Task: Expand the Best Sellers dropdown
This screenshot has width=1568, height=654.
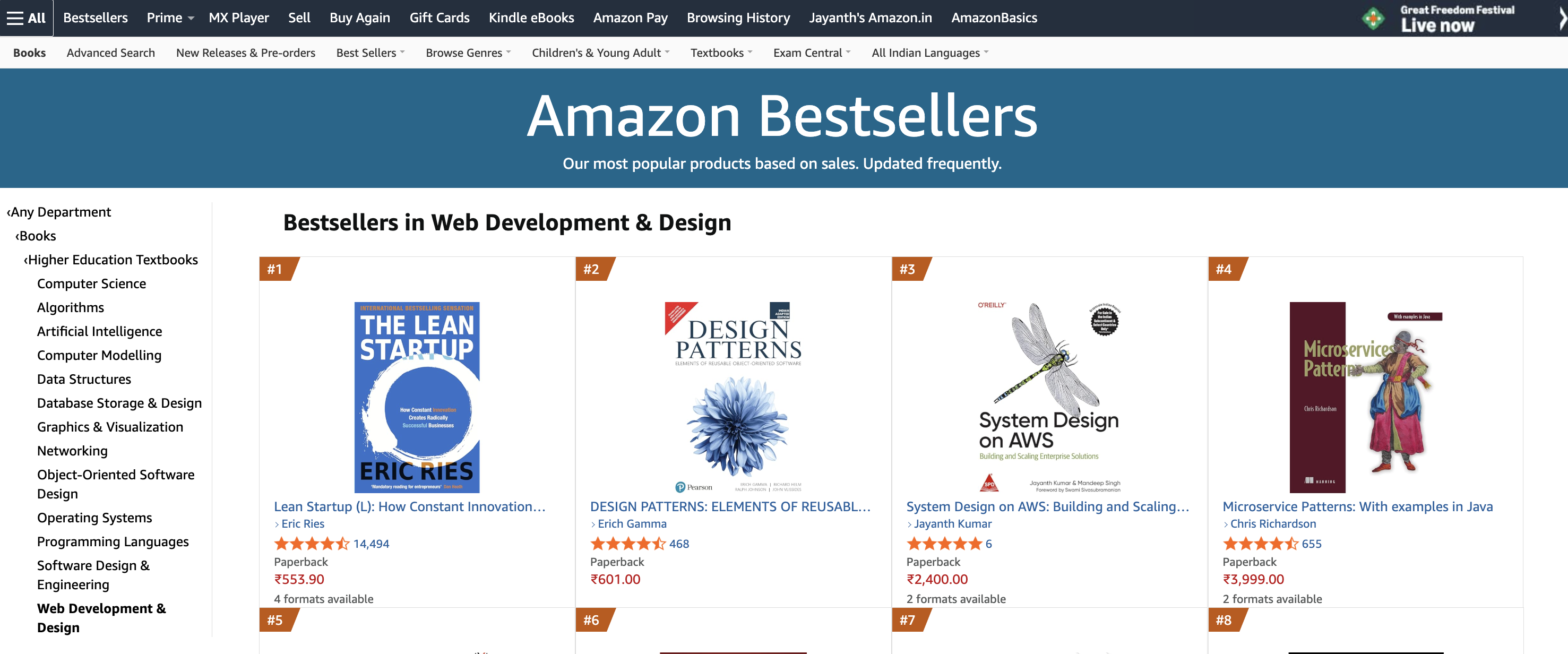Action: (x=370, y=53)
